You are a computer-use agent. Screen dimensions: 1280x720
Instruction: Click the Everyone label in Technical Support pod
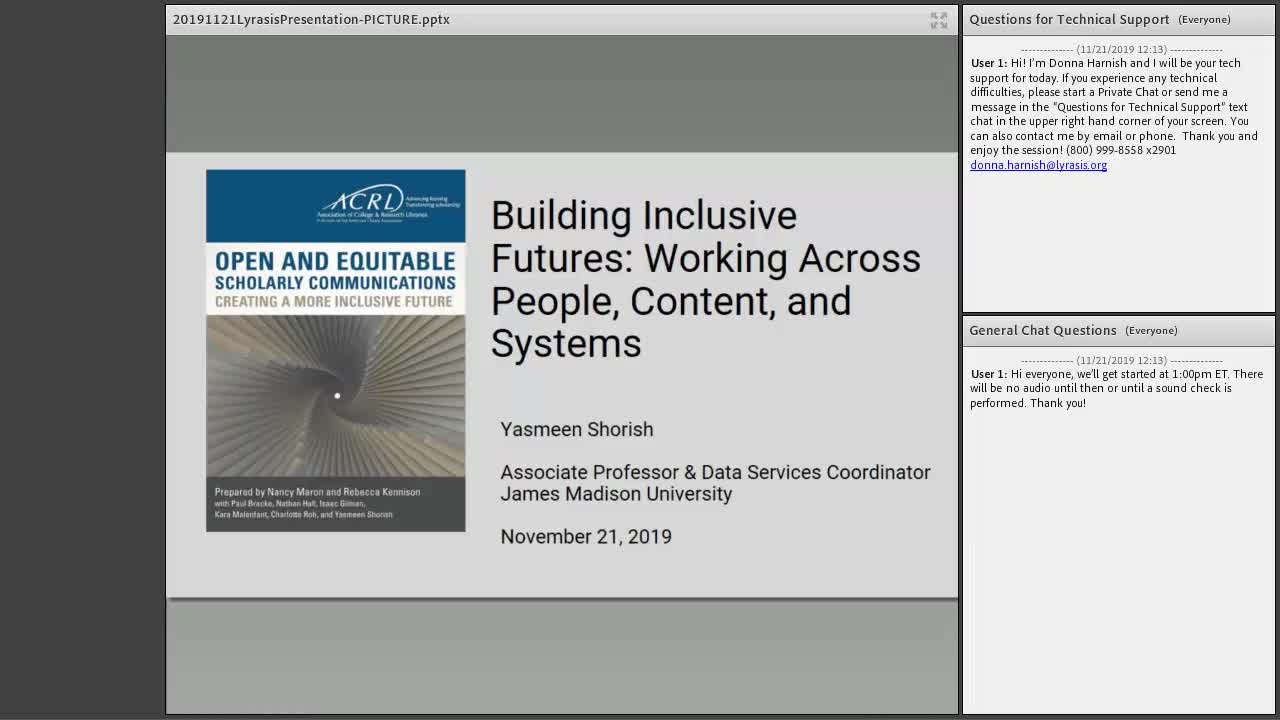1204,20
